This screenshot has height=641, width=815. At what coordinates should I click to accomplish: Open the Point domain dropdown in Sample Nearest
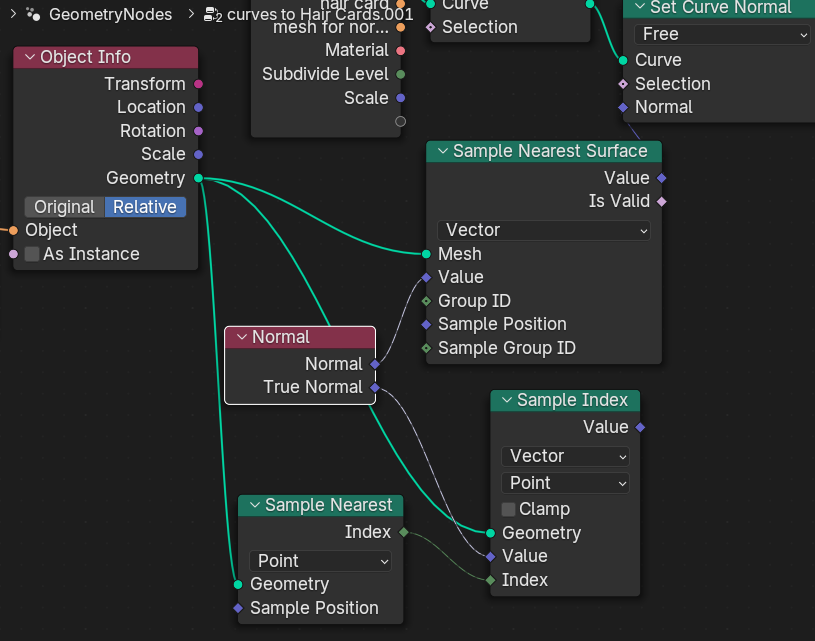click(320, 561)
